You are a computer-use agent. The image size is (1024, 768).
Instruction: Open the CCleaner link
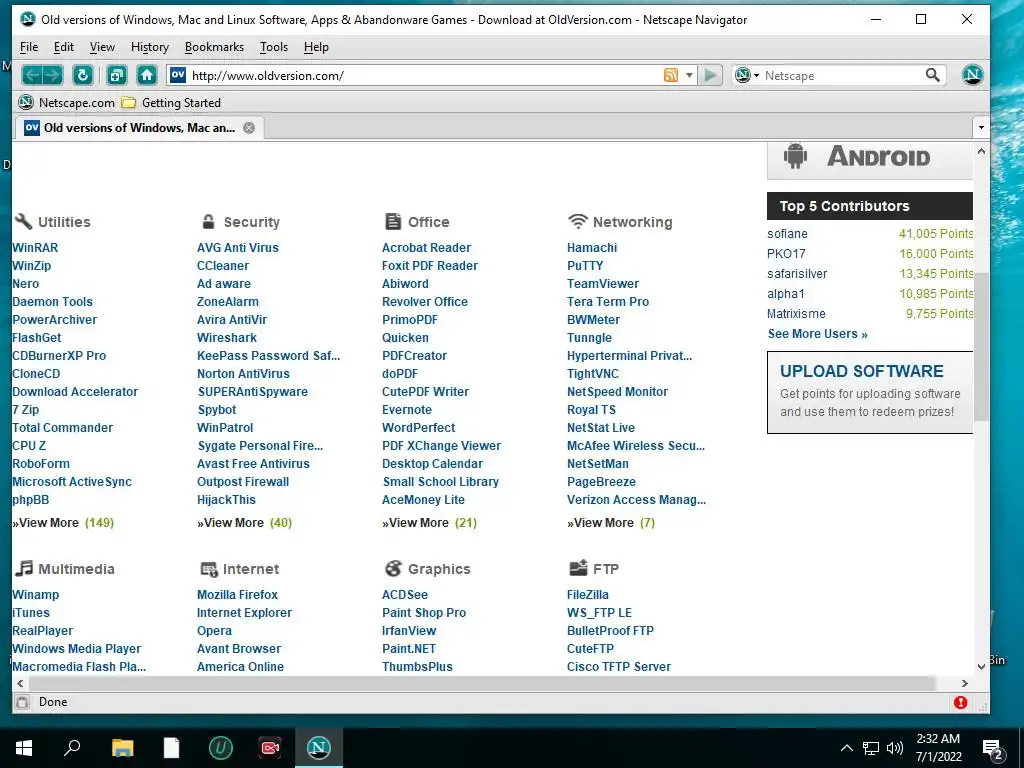click(223, 266)
